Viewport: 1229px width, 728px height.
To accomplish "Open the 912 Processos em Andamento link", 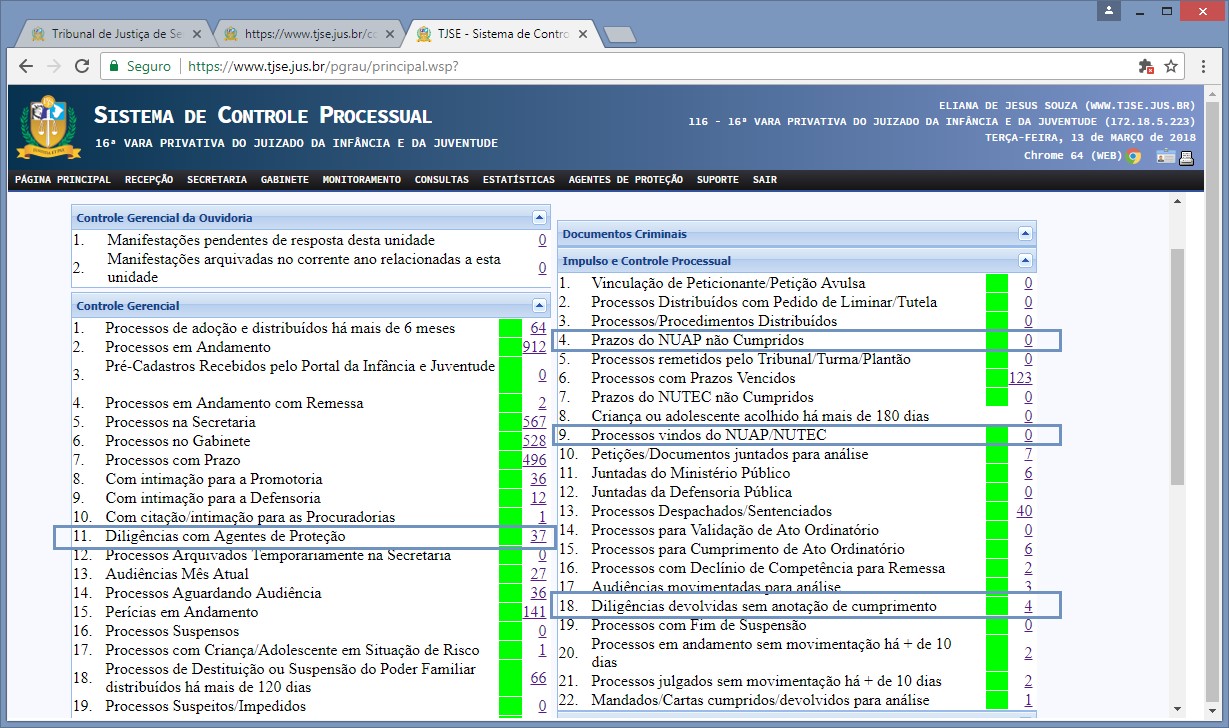I will coord(534,347).
